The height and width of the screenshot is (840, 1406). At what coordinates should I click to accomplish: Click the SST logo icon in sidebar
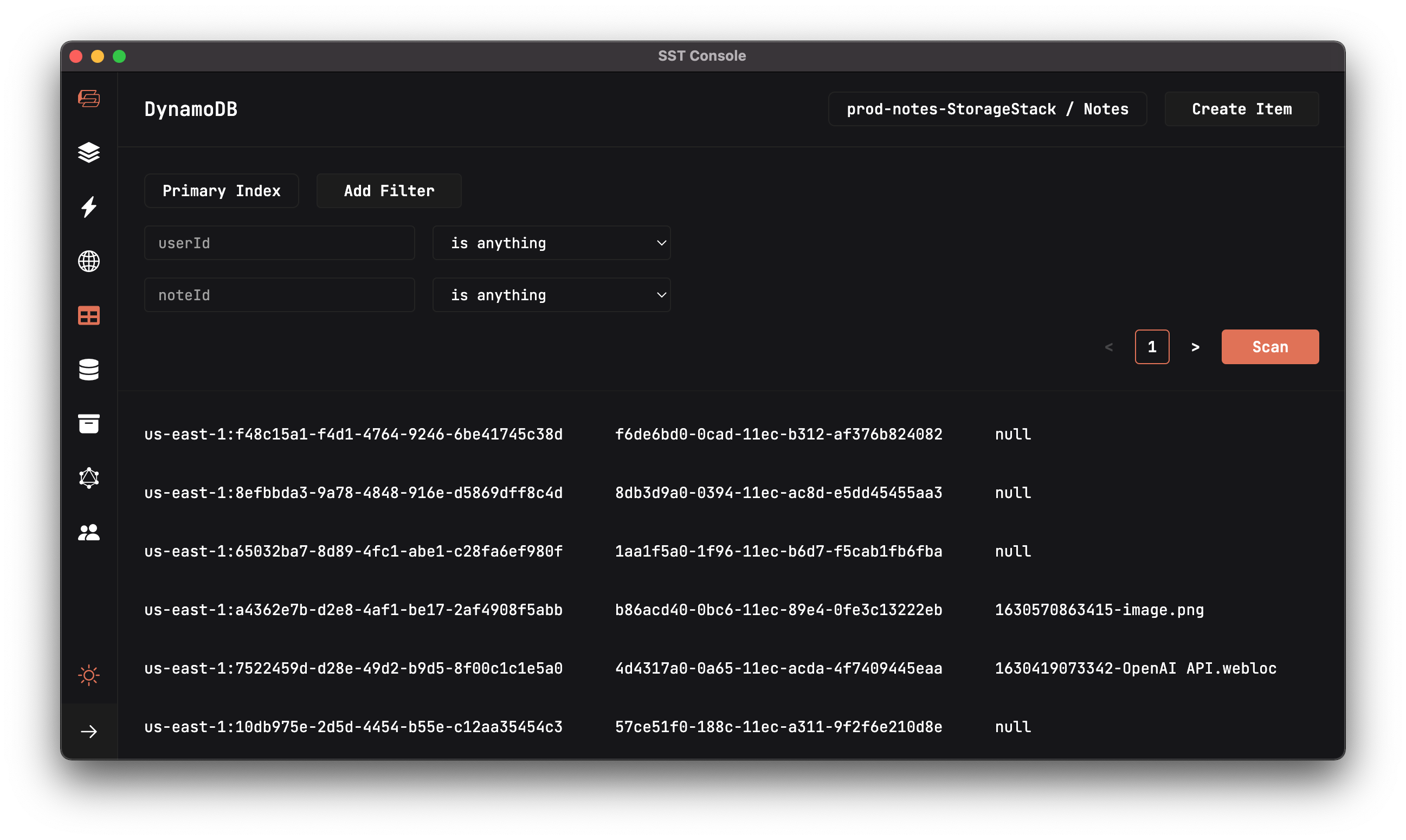click(89, 99)
